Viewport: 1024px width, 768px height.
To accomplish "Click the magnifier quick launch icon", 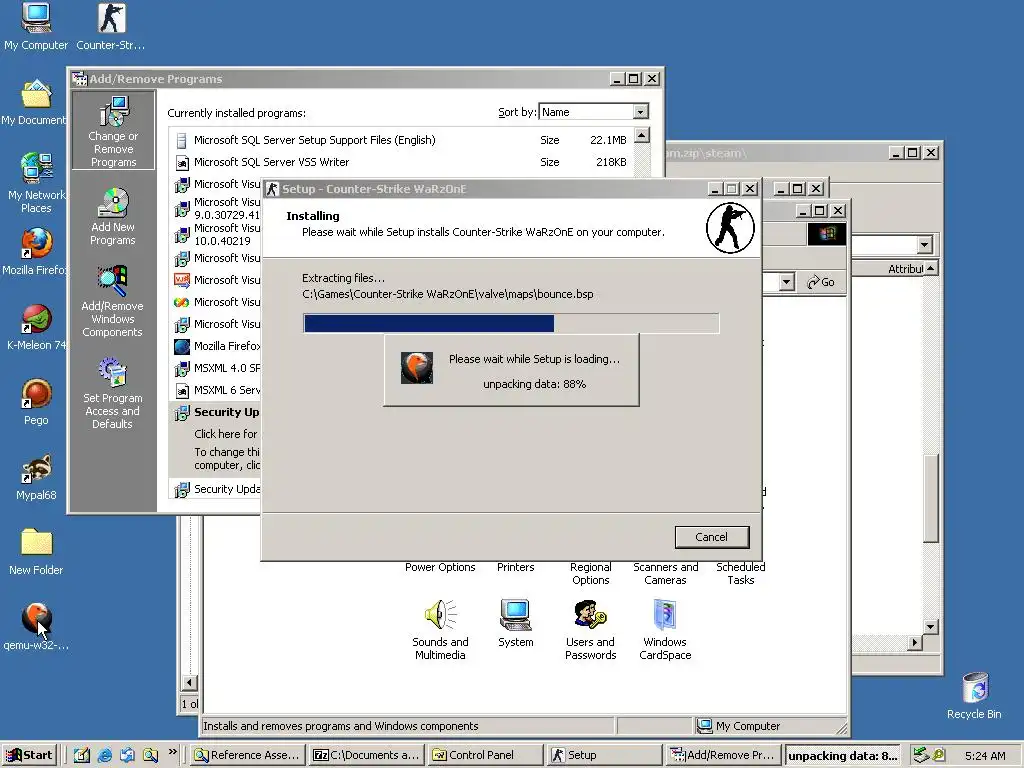I will 150,755.
